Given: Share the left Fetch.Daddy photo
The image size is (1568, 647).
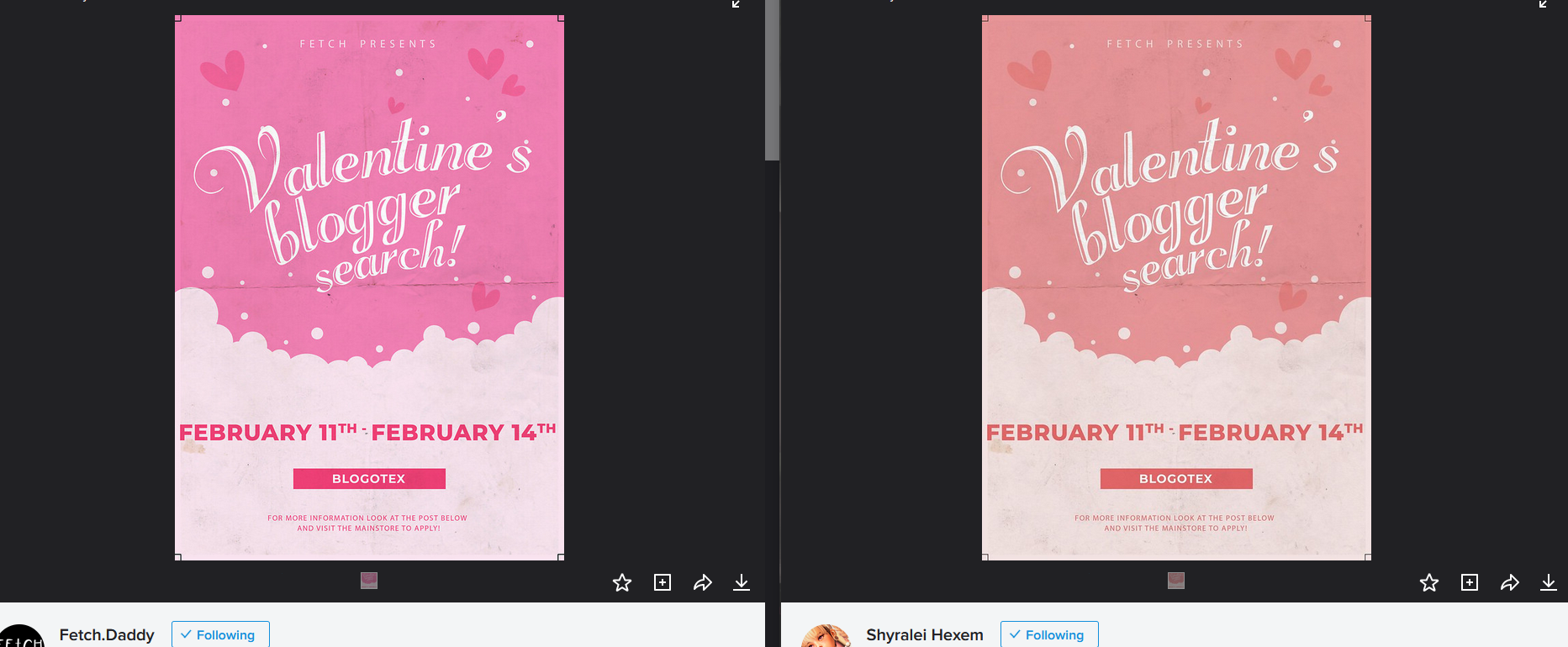Looking at the screenshot, I should pyautogui.click(x=703, y=582).
